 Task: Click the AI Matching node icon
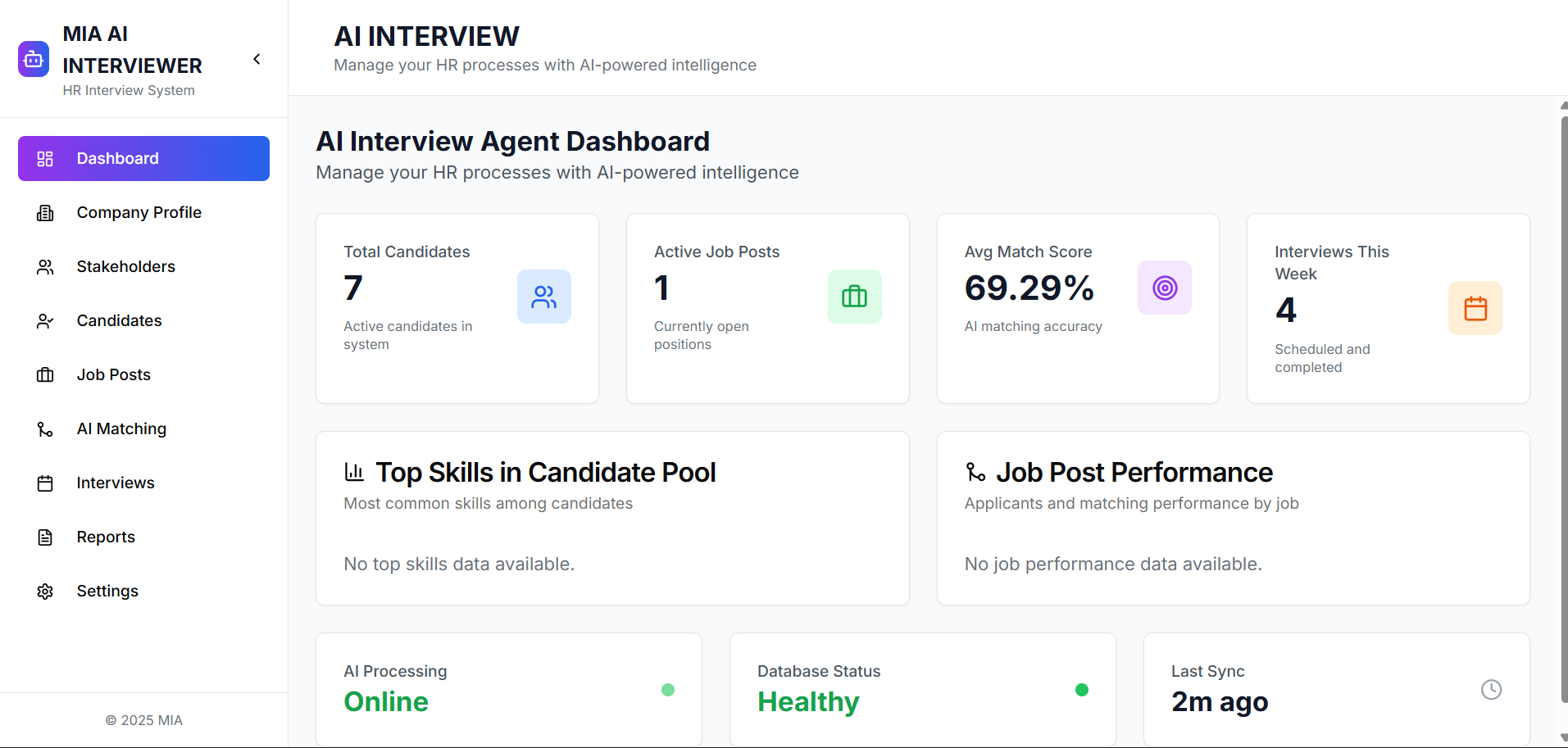(x=44, y=428)
